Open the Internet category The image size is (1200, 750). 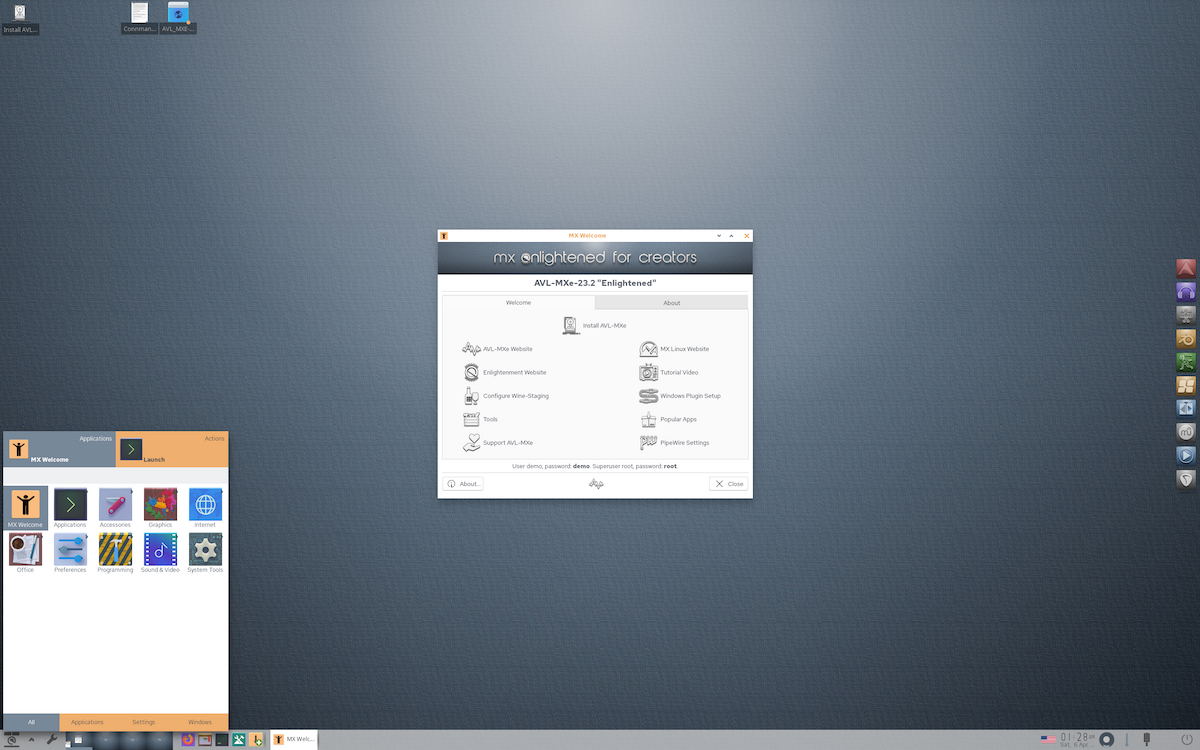coord(205,508)
